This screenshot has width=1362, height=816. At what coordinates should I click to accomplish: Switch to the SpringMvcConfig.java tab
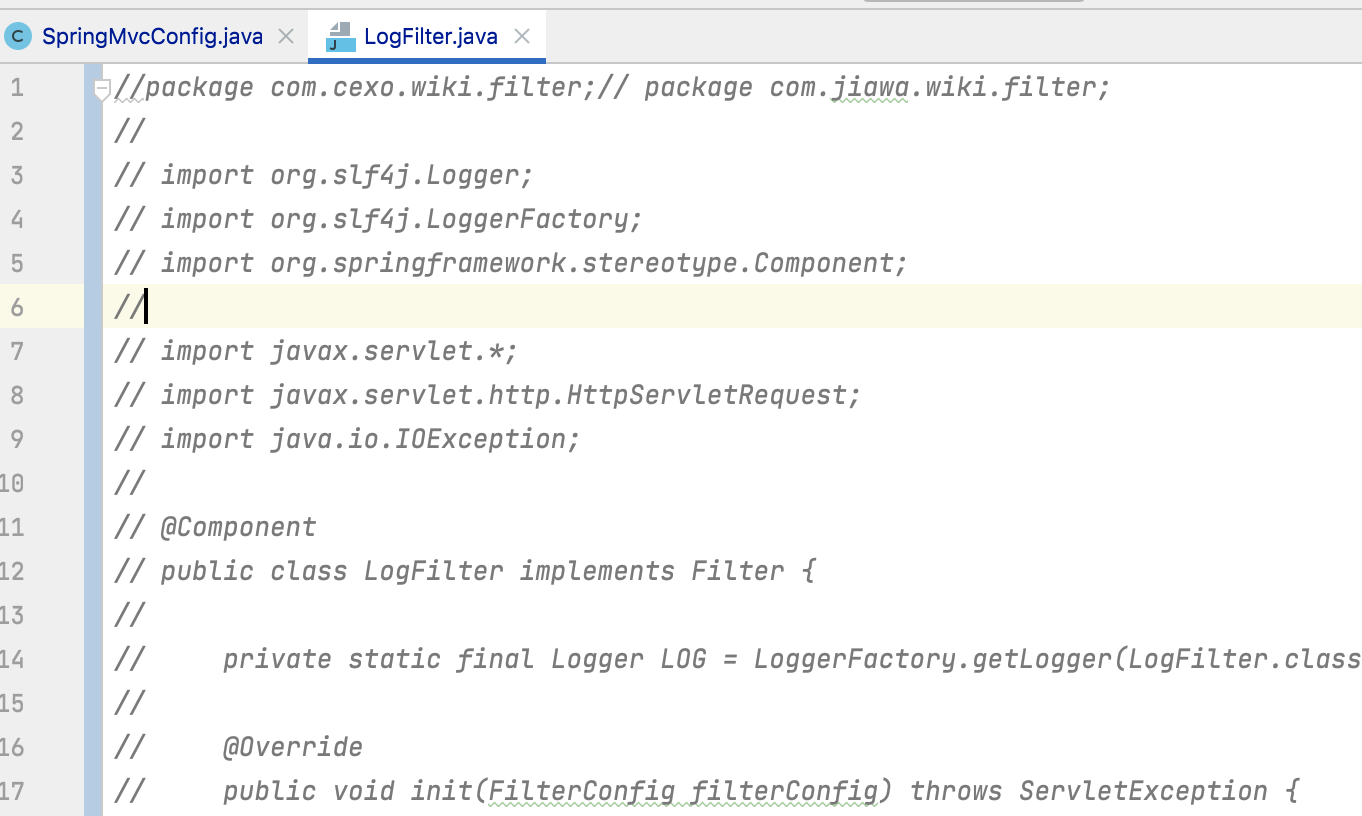point(152,37)
